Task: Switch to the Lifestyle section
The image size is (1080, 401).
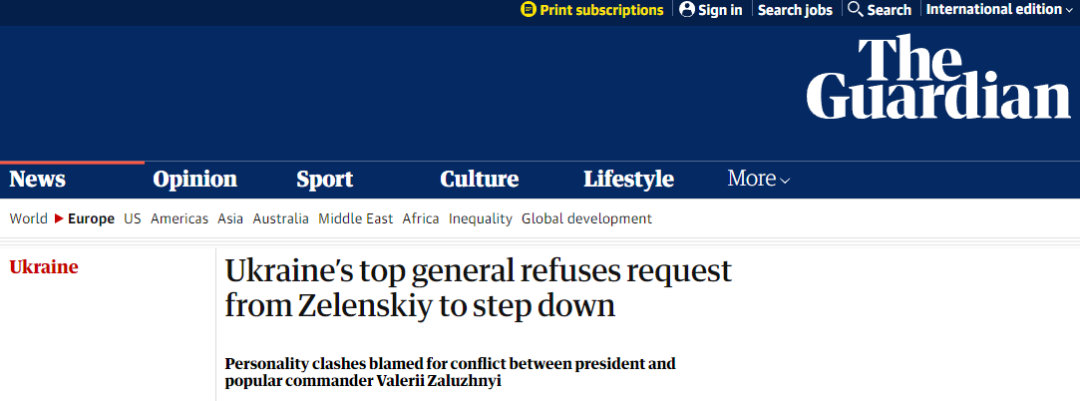Action: (x=629, y=179)
